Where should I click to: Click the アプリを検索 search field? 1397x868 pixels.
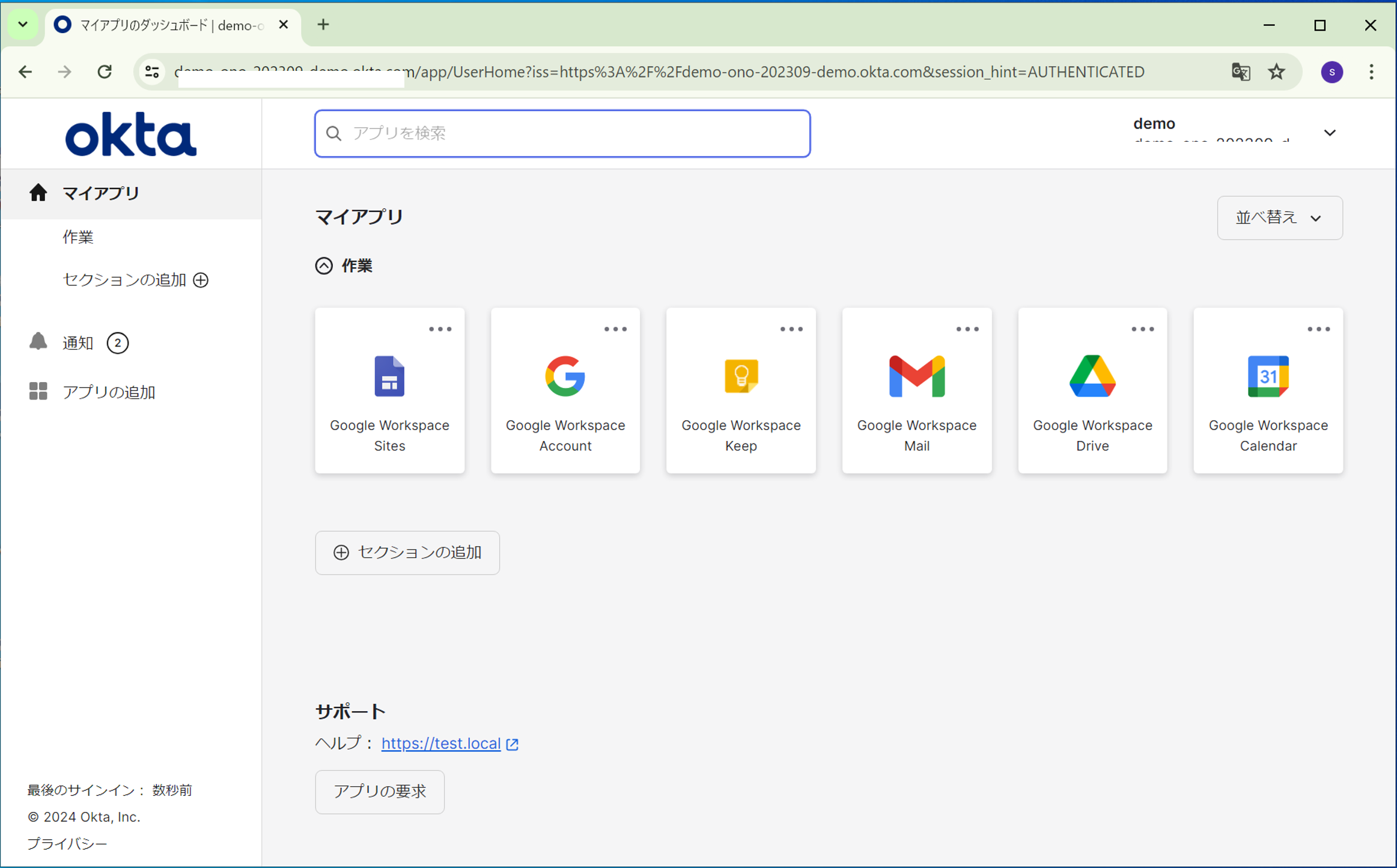[562, 133]
